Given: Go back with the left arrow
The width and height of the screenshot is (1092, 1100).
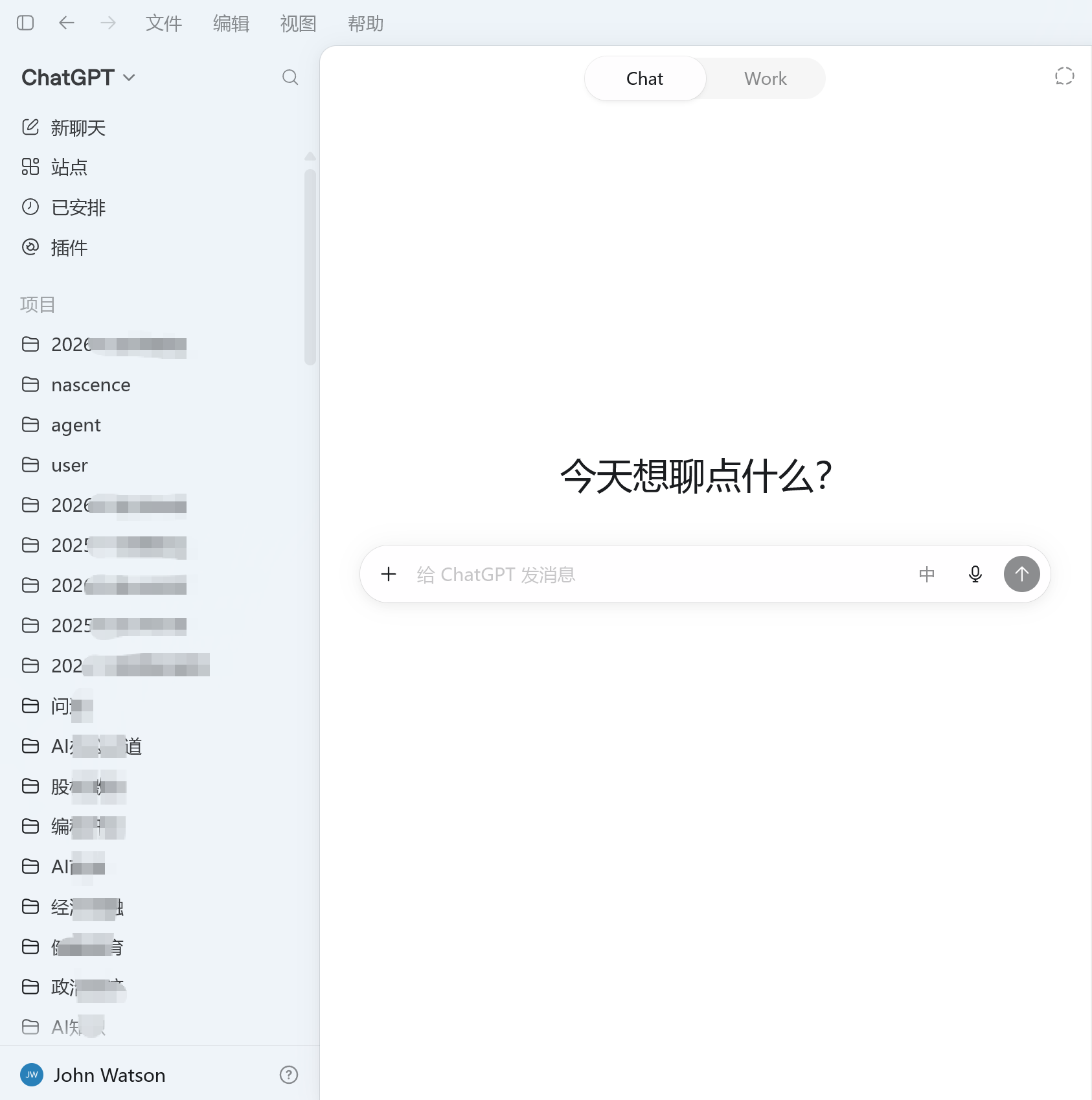Looking at the screenshot, I should [67, 23].
